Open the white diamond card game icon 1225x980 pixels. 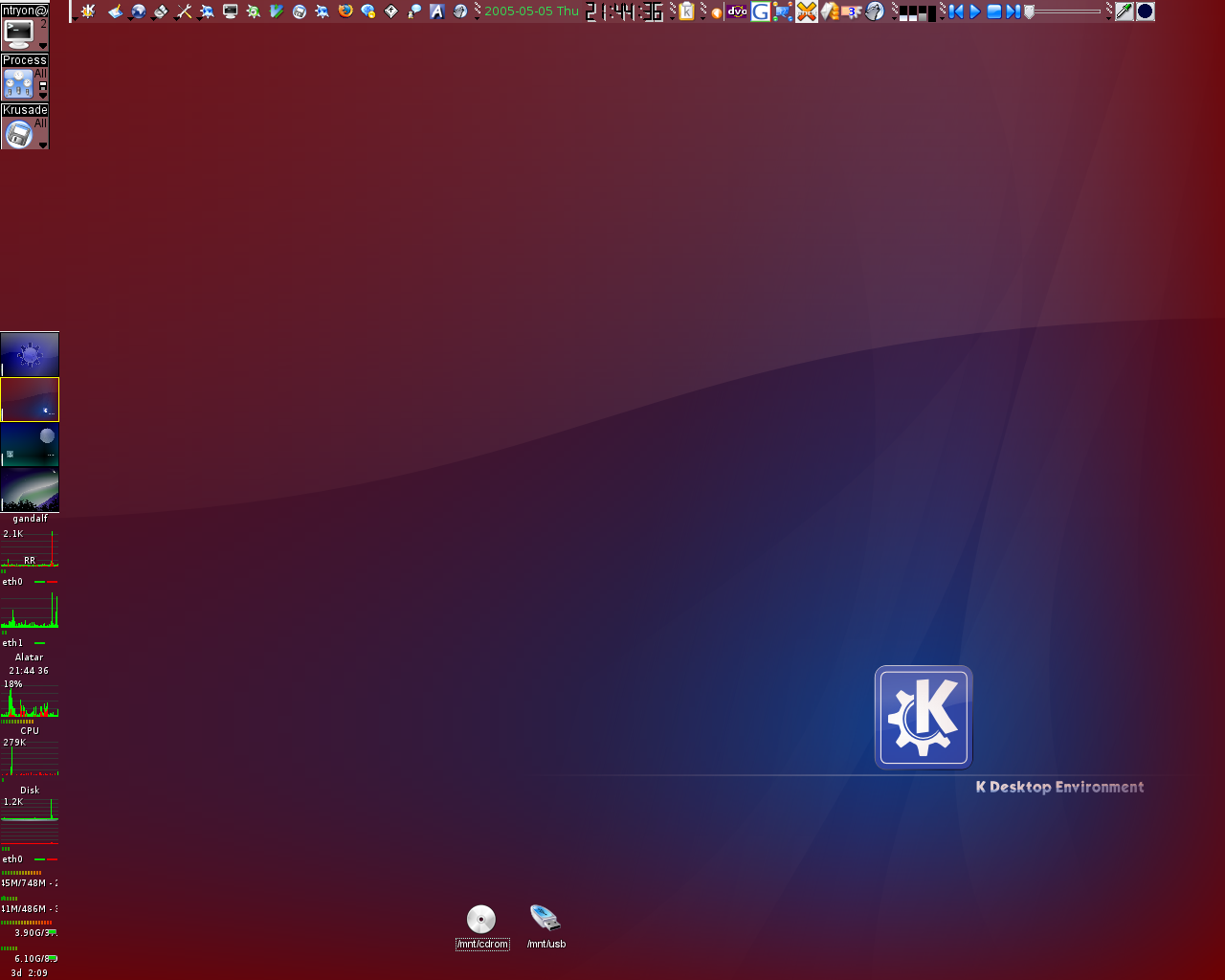point(391,11)
